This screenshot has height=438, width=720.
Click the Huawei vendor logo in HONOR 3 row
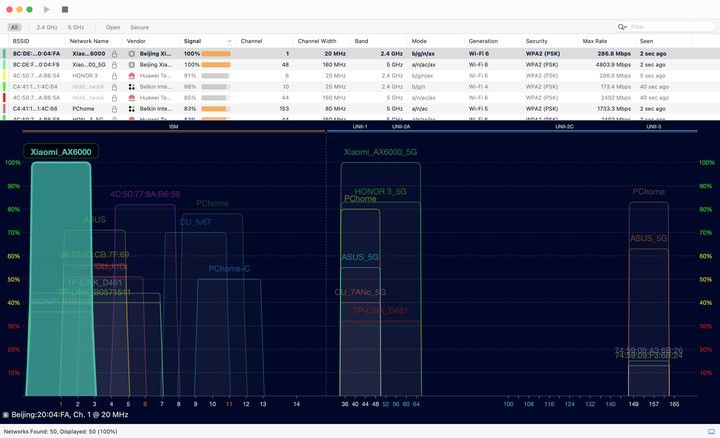(132, 75)
